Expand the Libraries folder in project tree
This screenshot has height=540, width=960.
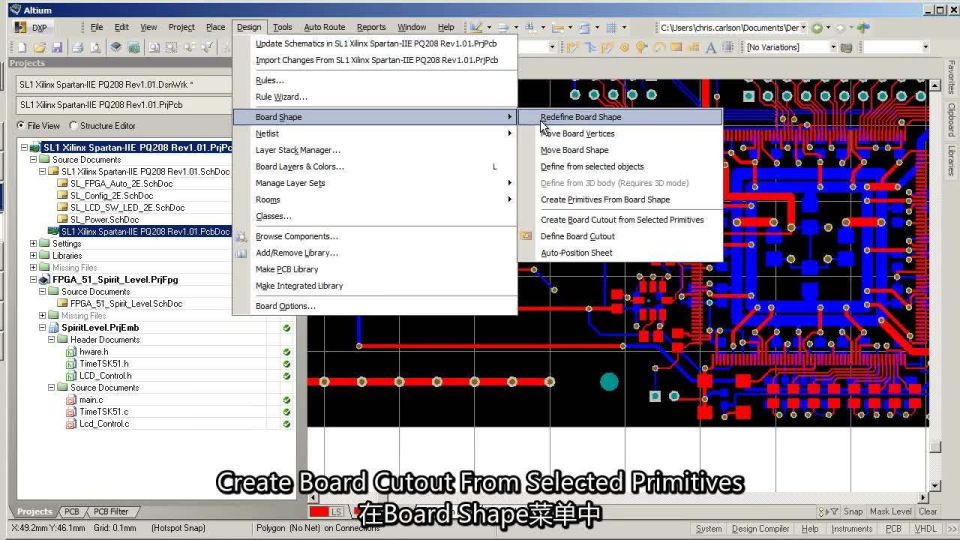34,256
